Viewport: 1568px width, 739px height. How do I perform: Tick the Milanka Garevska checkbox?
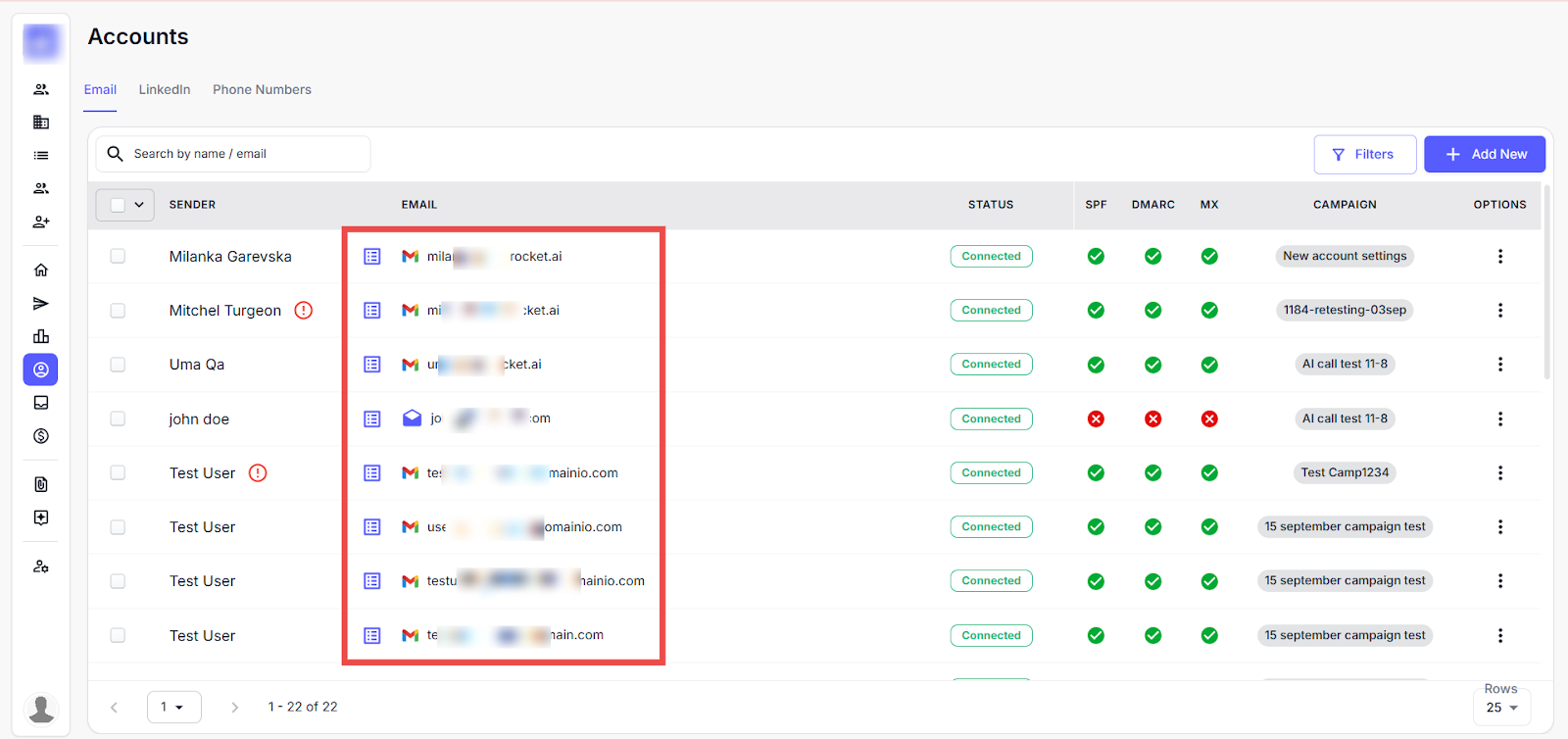(x=118, y=257)
